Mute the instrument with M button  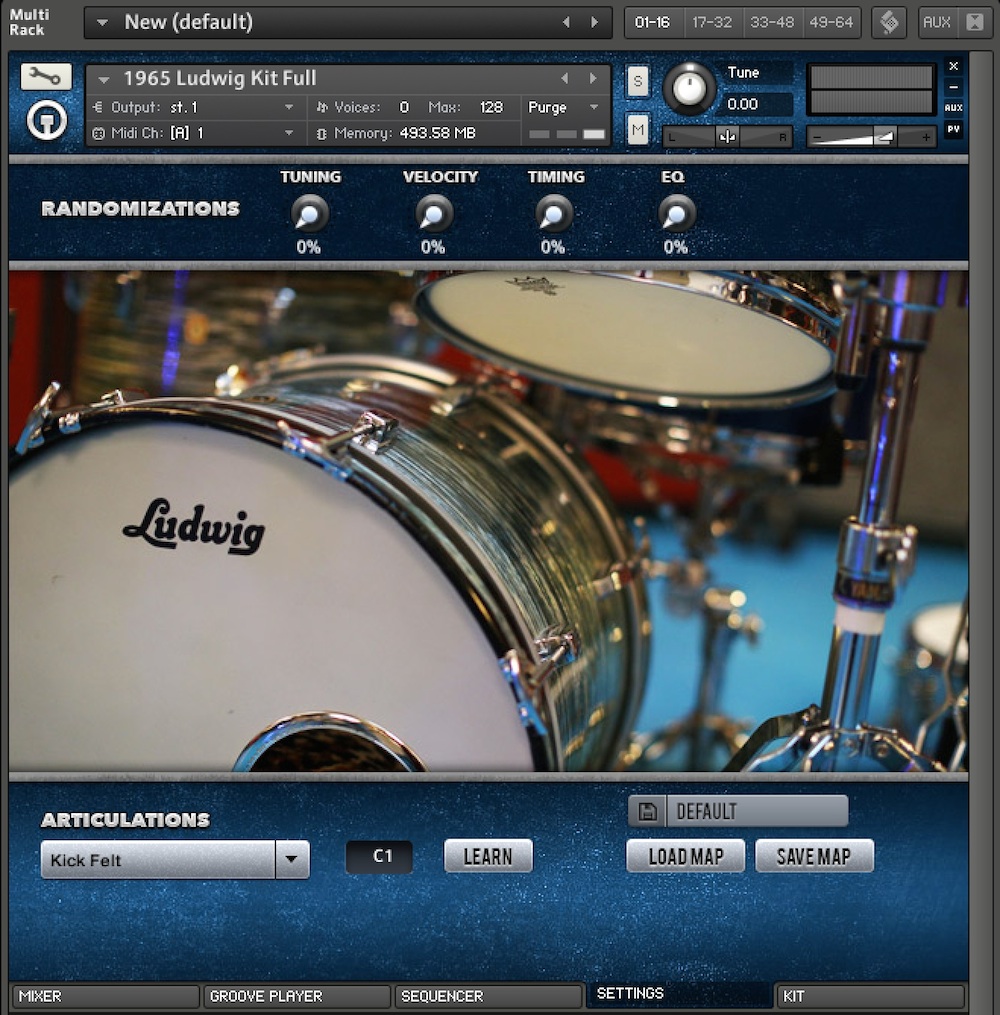(637, 129)
